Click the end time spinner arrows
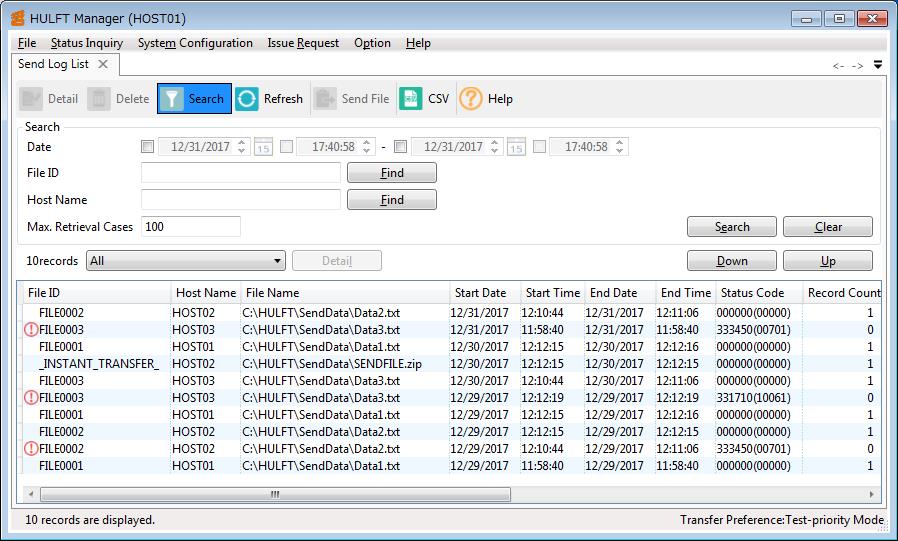 pyautogui.click(x=620, y=147)
